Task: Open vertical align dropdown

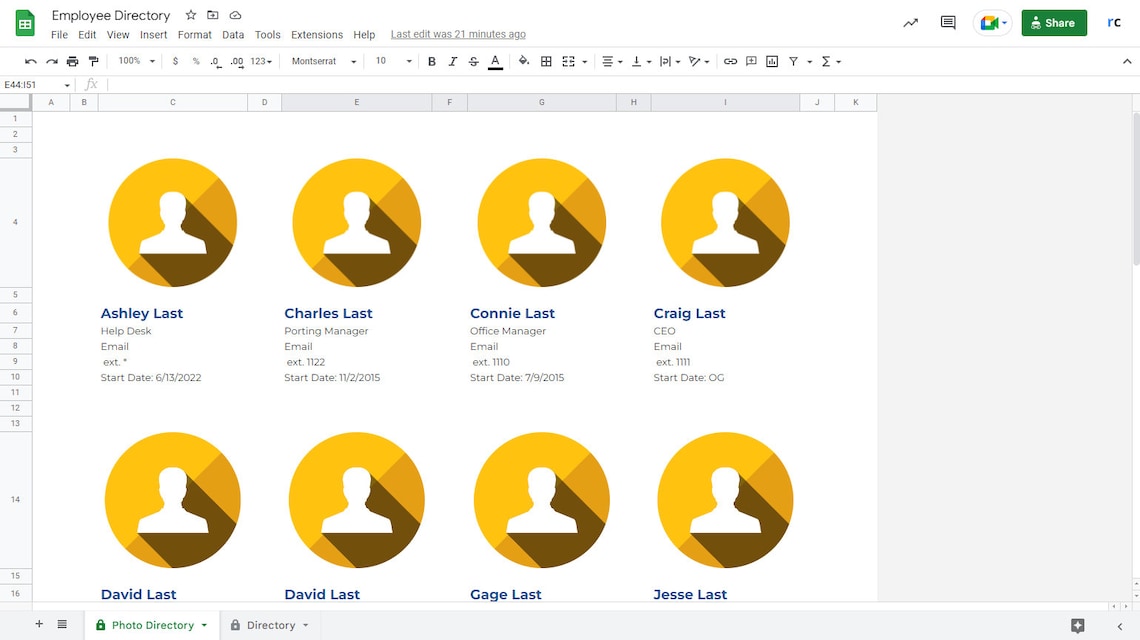Action: coord(641,62)
